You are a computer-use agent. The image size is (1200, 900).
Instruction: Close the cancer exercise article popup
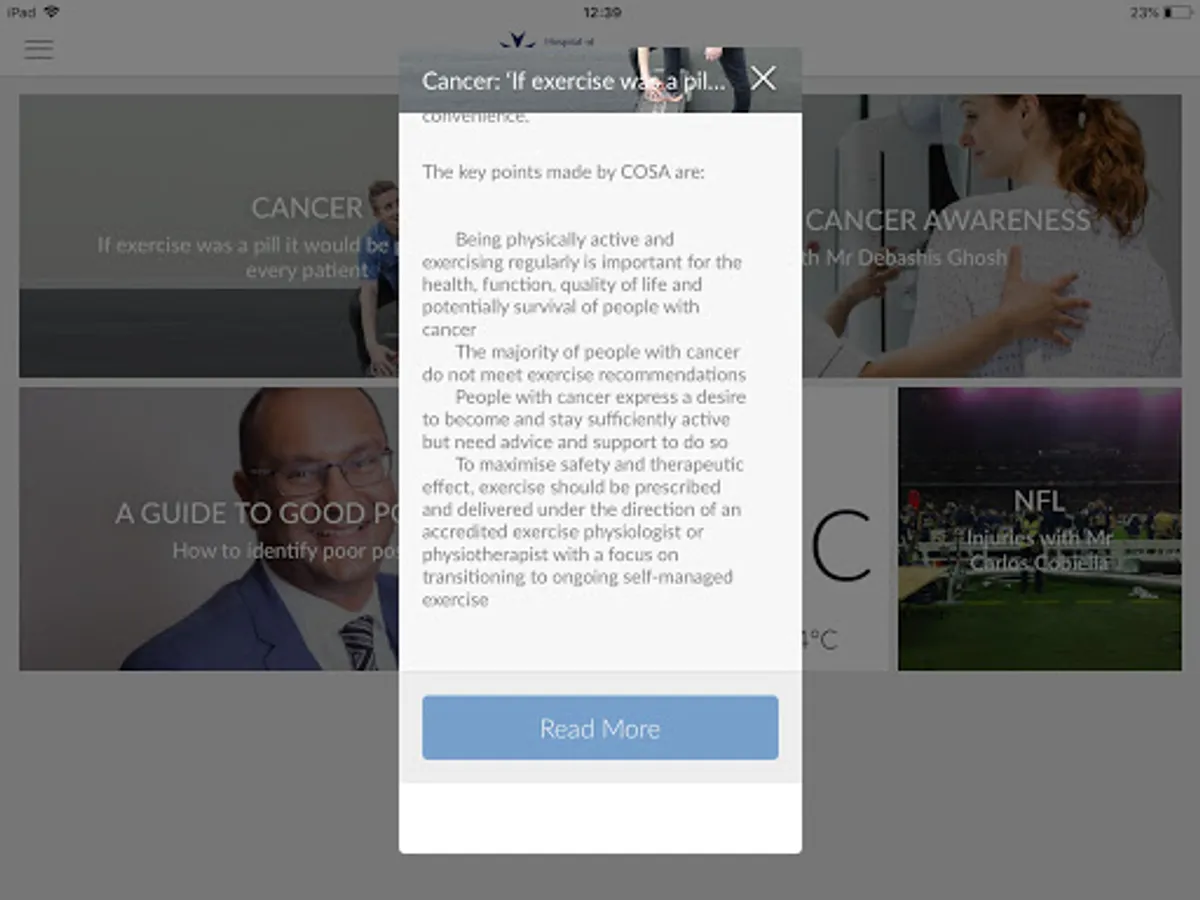(763, 79)
